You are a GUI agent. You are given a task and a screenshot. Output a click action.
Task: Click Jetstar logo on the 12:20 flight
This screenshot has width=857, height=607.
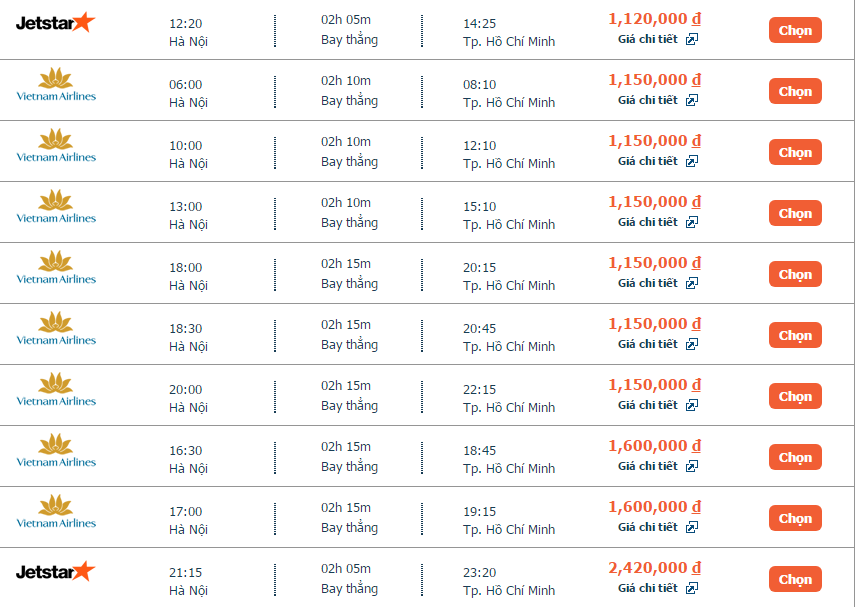coord(55,22)
